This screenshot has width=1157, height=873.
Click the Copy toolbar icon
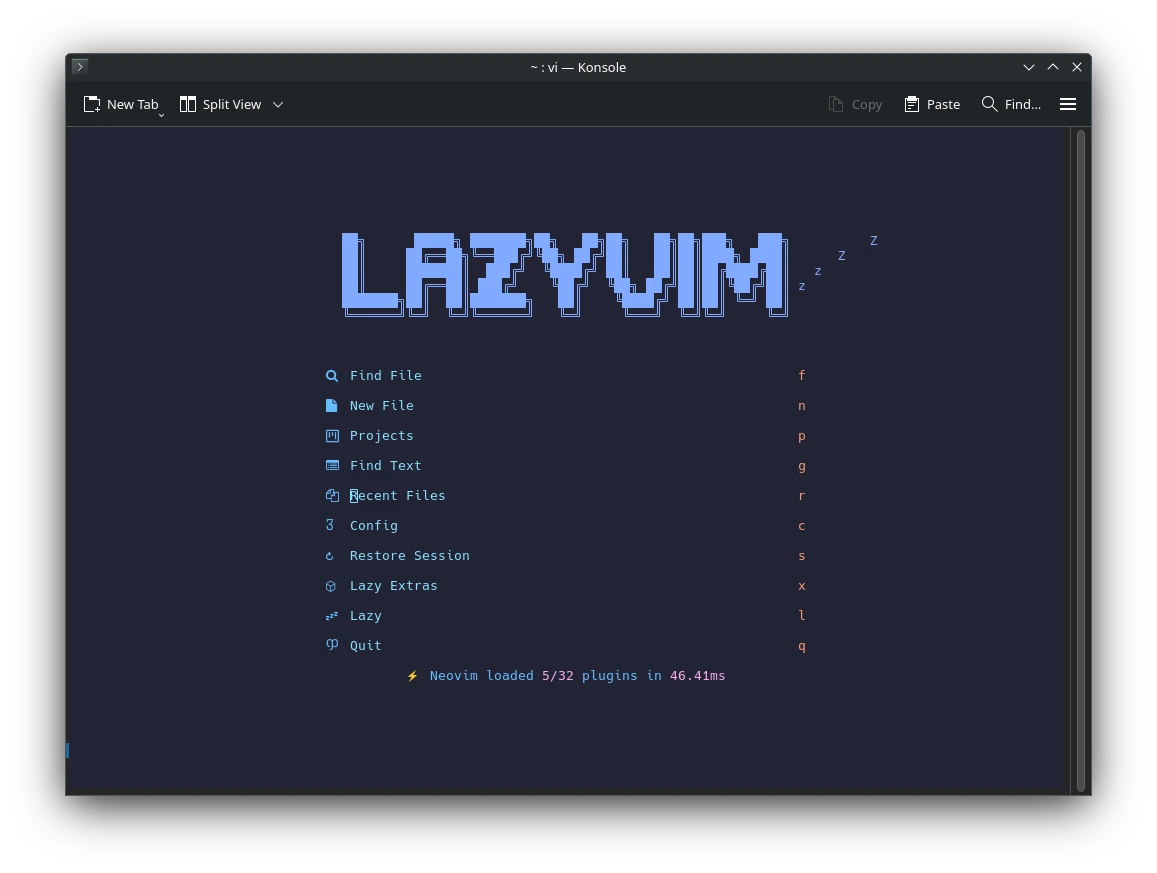(x=835, y=105)
